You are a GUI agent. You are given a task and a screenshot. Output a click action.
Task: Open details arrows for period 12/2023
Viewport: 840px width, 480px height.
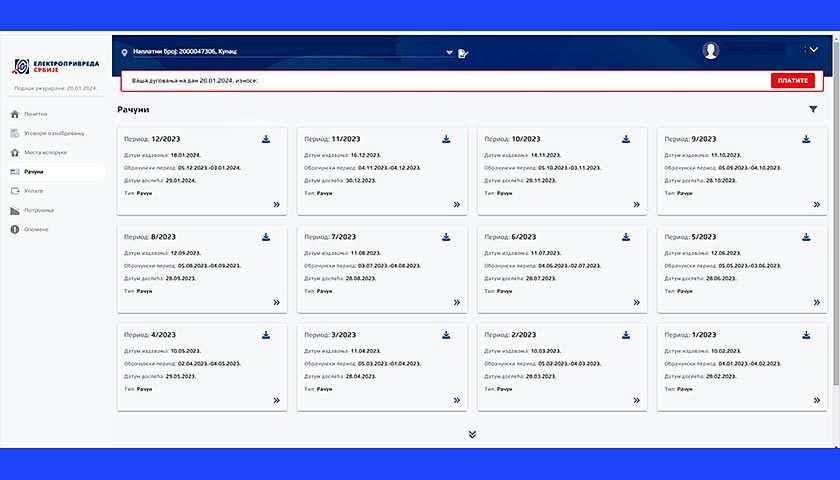(x=276, y=205)
